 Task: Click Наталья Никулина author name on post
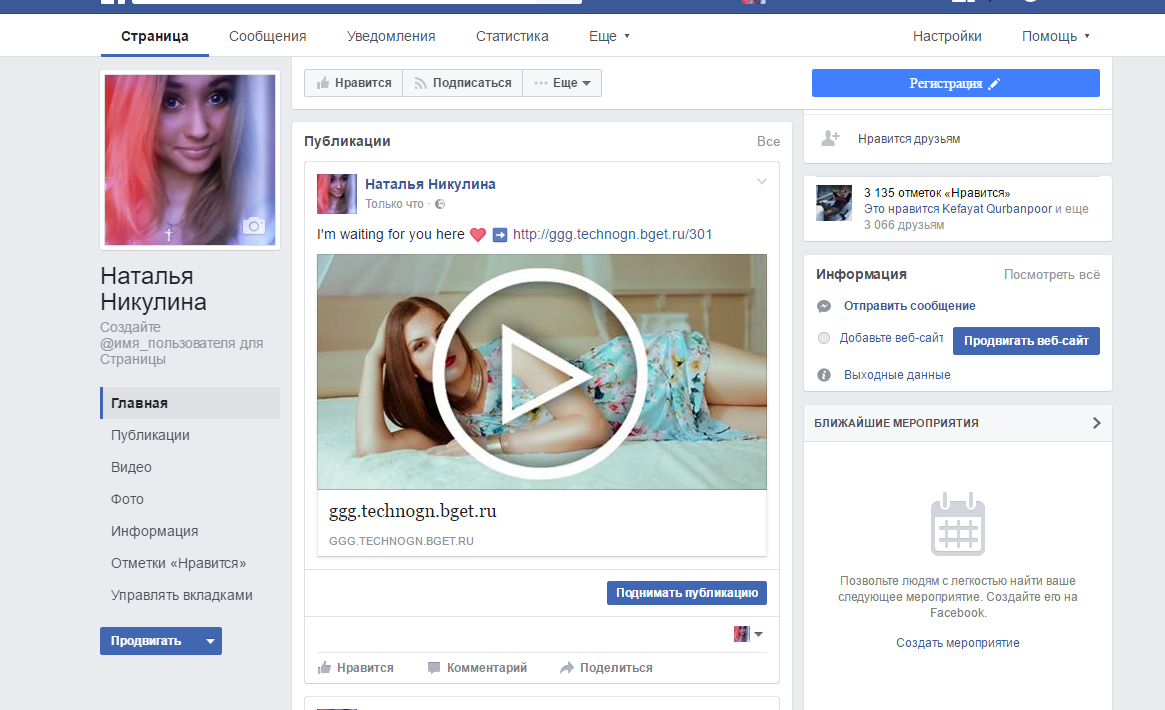pyautogui.click(x=430, y=184)
